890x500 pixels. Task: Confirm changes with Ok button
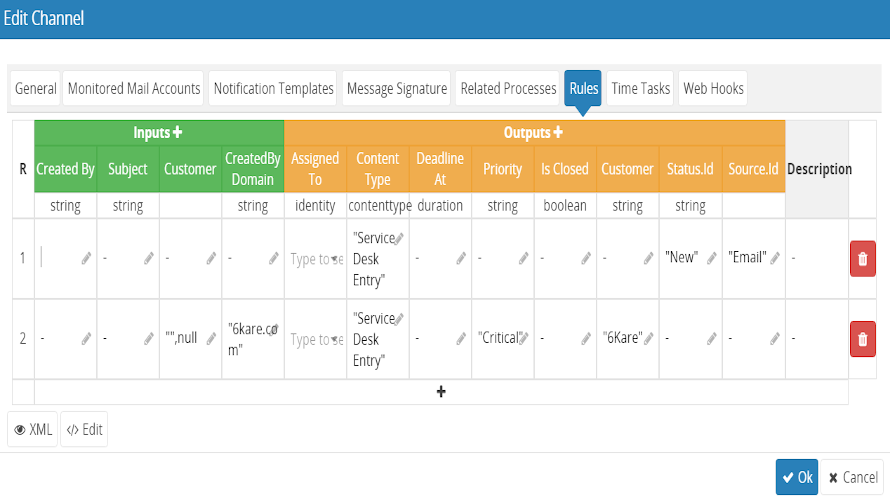(797, 478)
